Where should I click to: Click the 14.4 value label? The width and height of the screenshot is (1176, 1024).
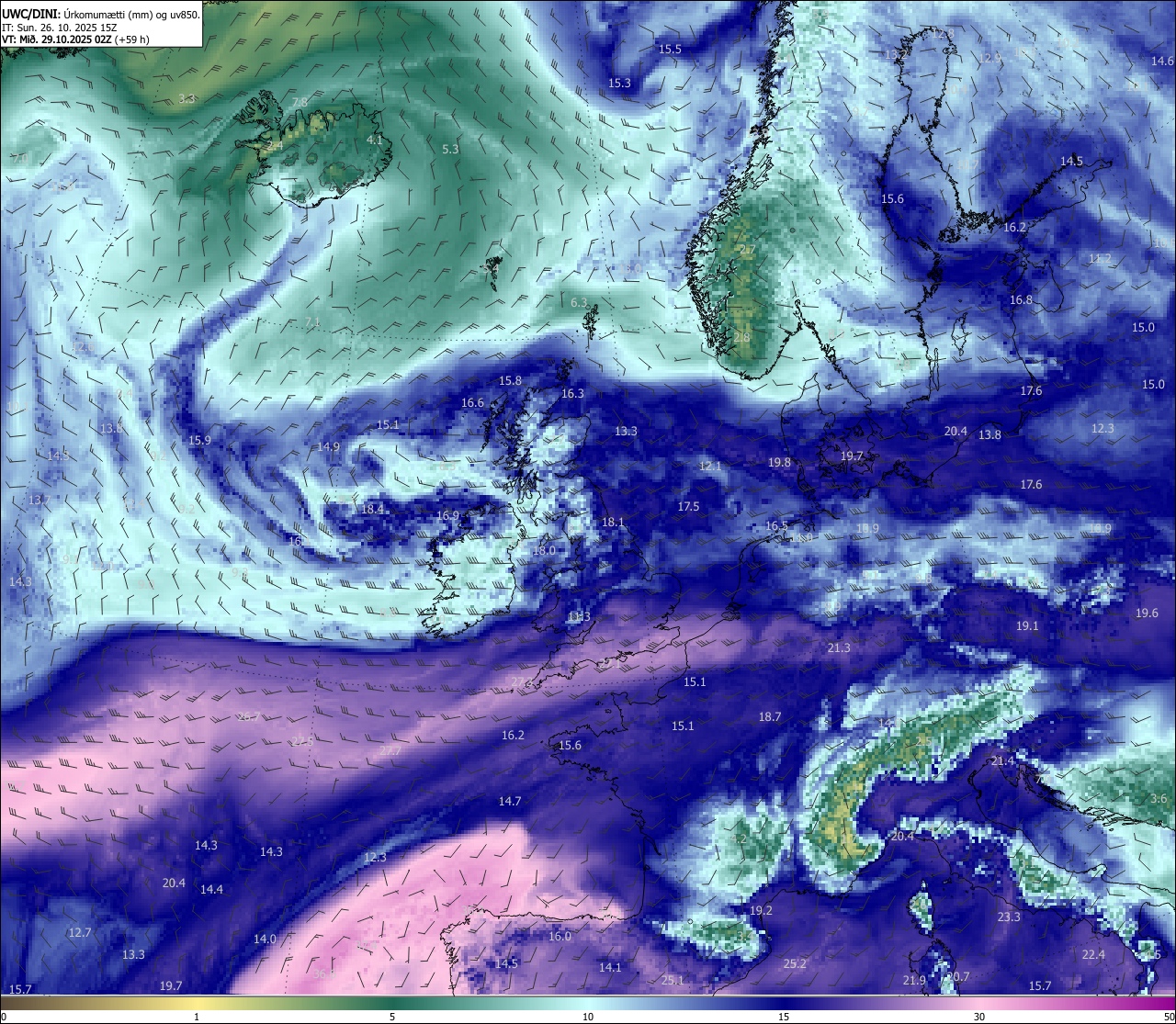pos(211,889)
